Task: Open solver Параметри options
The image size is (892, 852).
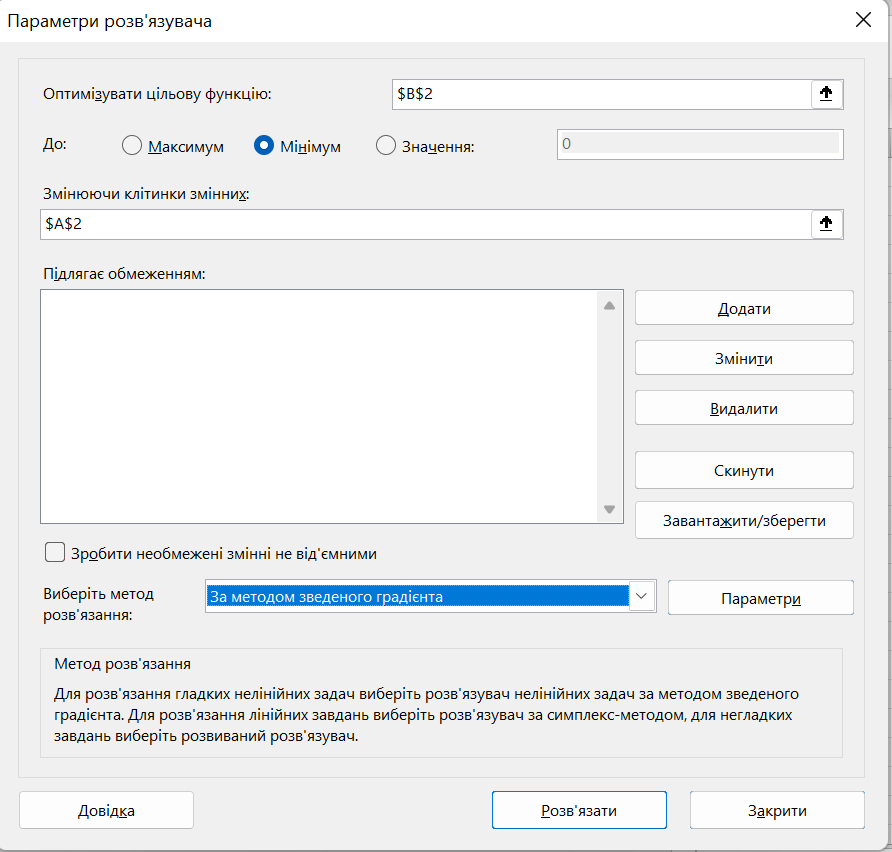Action: click(x=760, y=598)
